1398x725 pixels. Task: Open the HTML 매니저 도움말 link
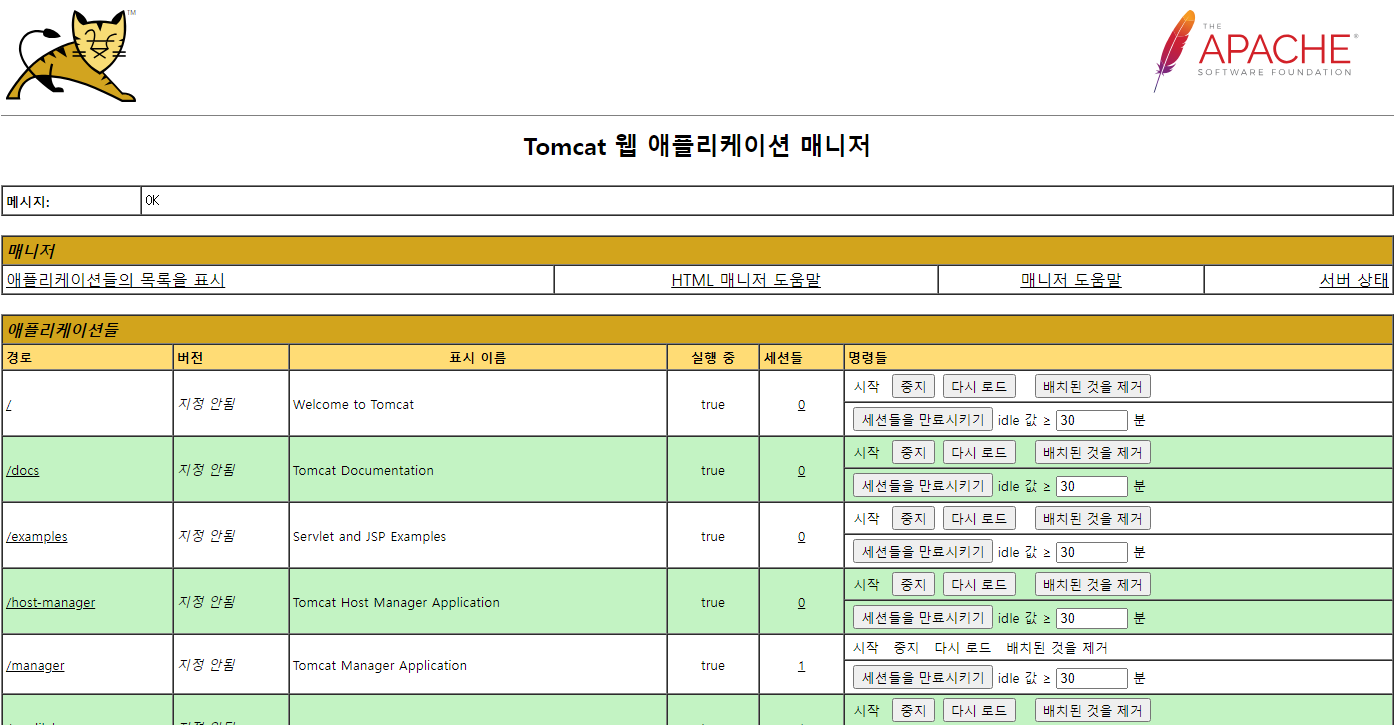click(x=746, y=280)
